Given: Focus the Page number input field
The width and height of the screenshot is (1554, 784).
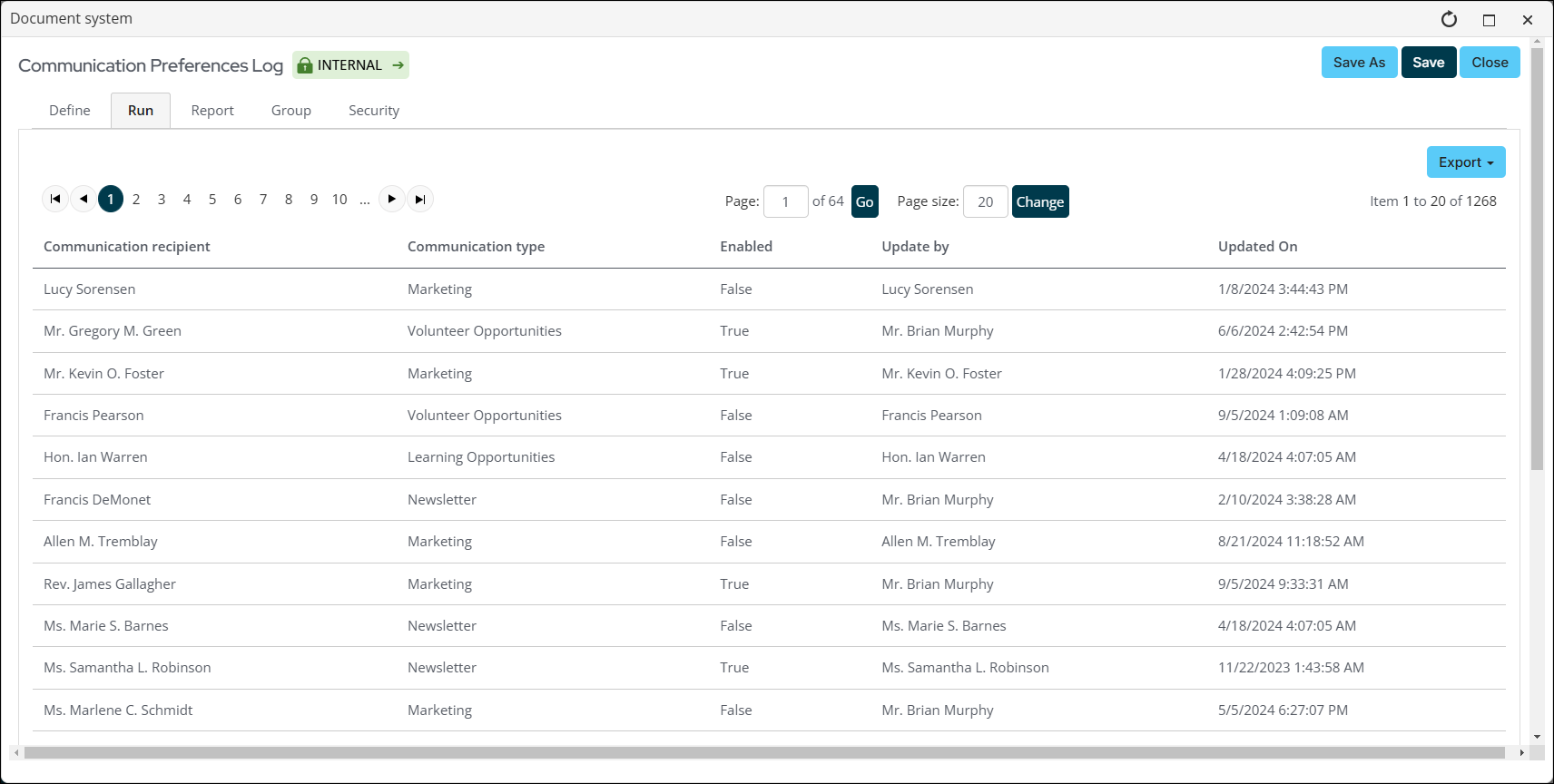Looking at the screenshot, I should click(786, 201).
